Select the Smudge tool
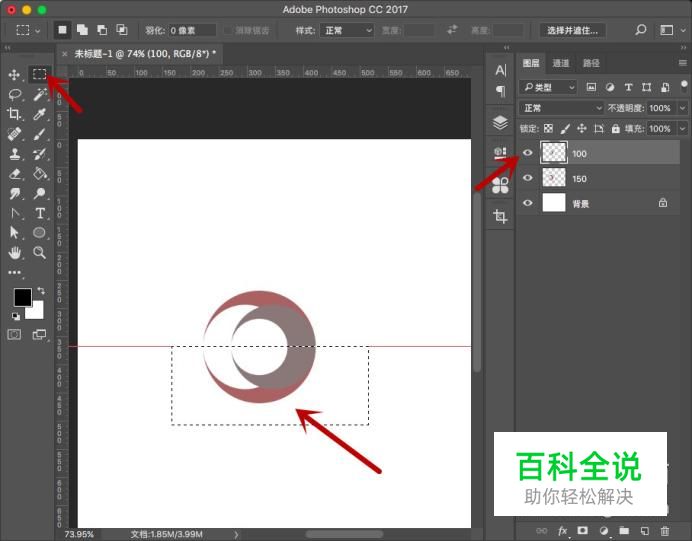The width and height of the screenshot is (692, 541). [x=15, y=193]
